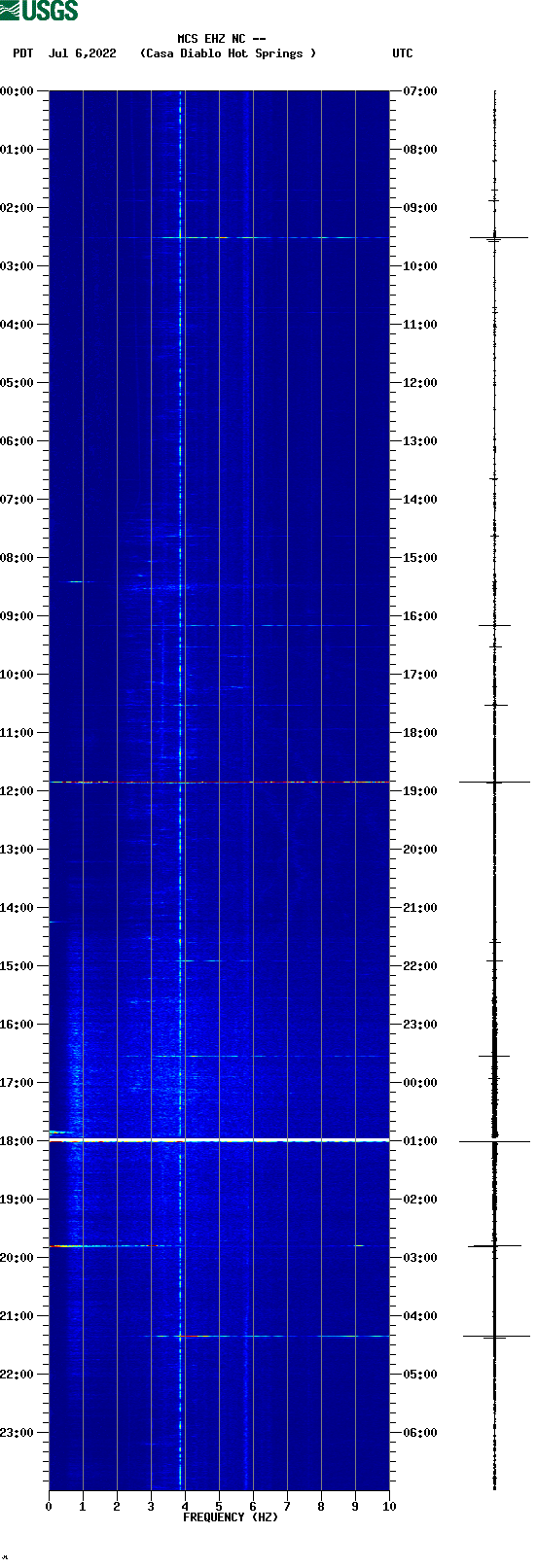Select the PDT timezone label
The height and width of the screenshot is (1568, 537).
(23, 53)
